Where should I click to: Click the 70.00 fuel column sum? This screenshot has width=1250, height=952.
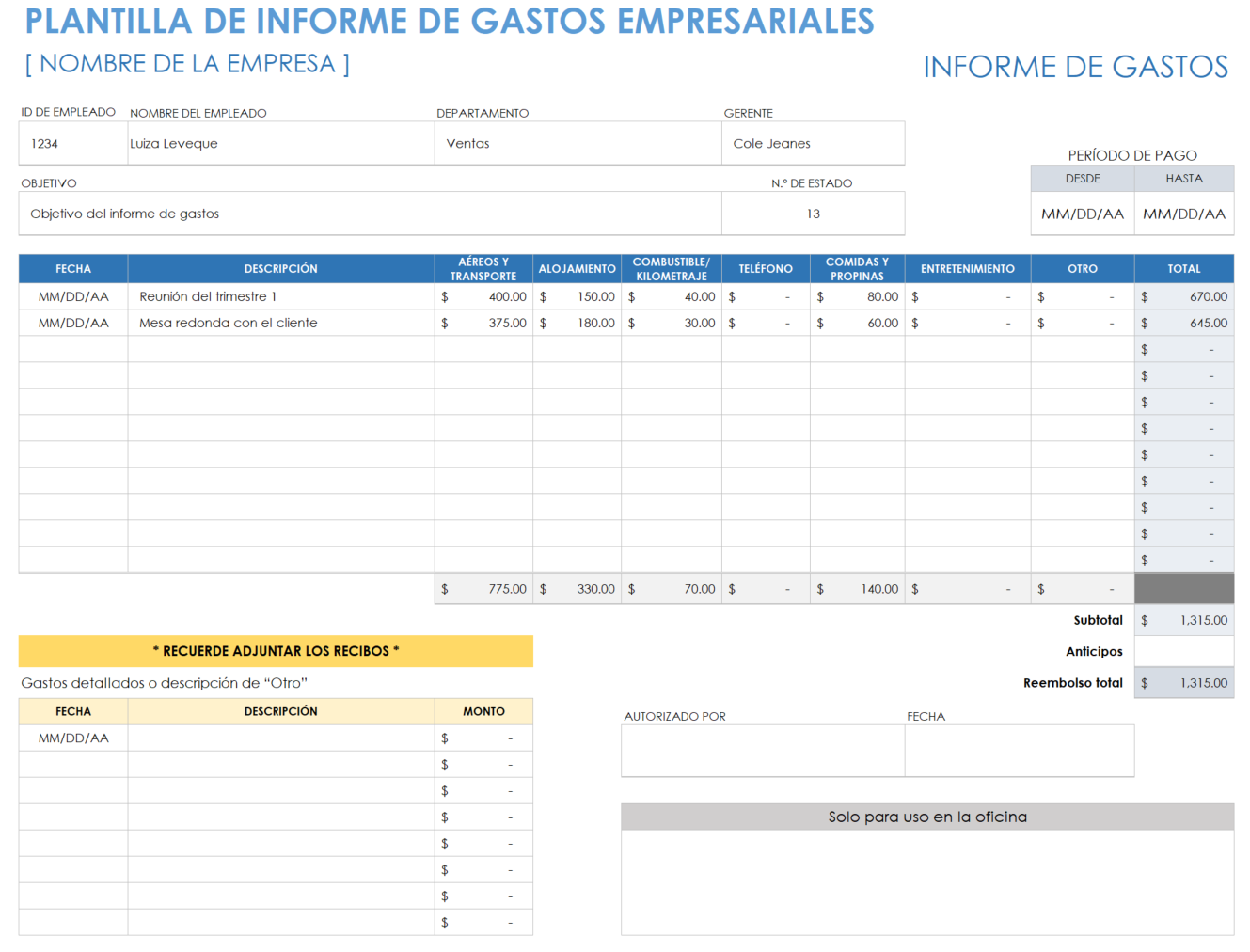point(672,589)
